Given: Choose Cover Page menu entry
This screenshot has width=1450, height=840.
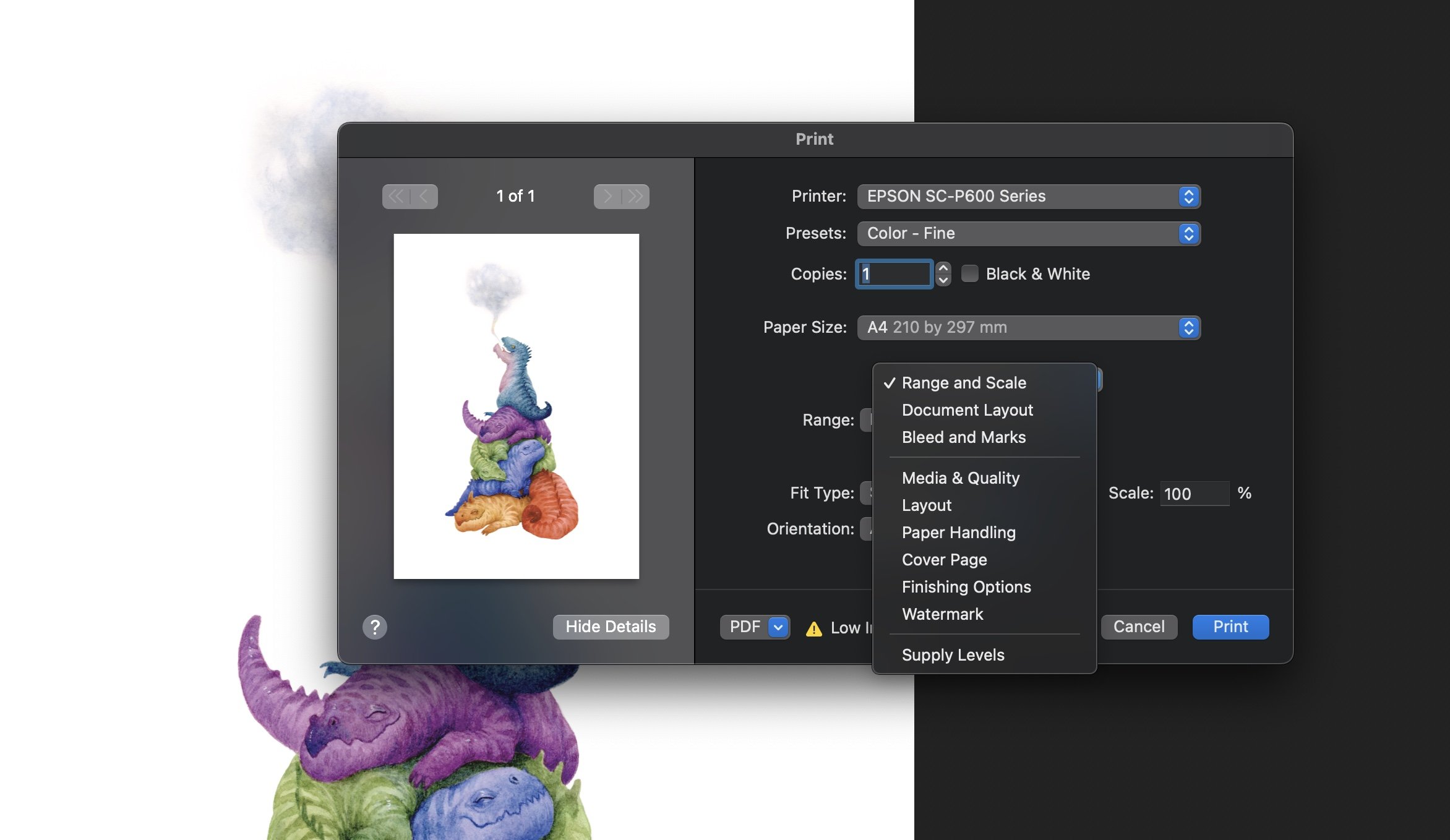Looking at the screenshot, I should 984,560.
